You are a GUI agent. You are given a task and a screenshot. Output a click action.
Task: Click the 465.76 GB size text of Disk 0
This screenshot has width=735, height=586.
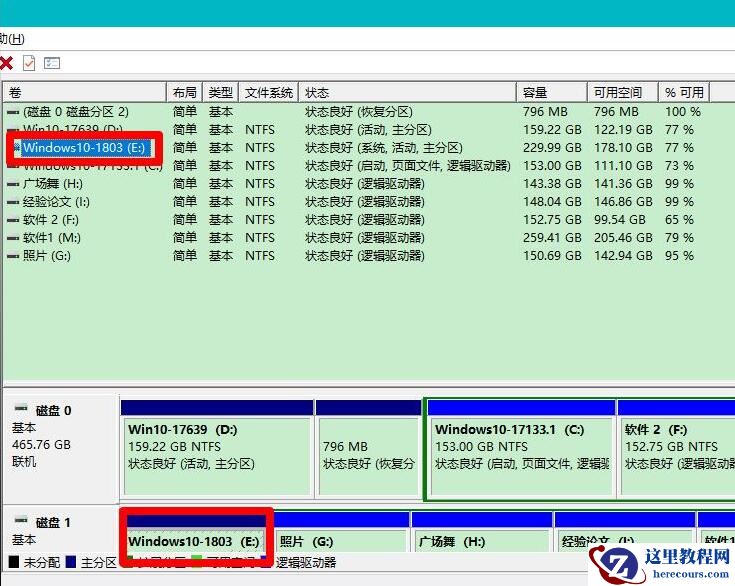click(x=41, y=444)
